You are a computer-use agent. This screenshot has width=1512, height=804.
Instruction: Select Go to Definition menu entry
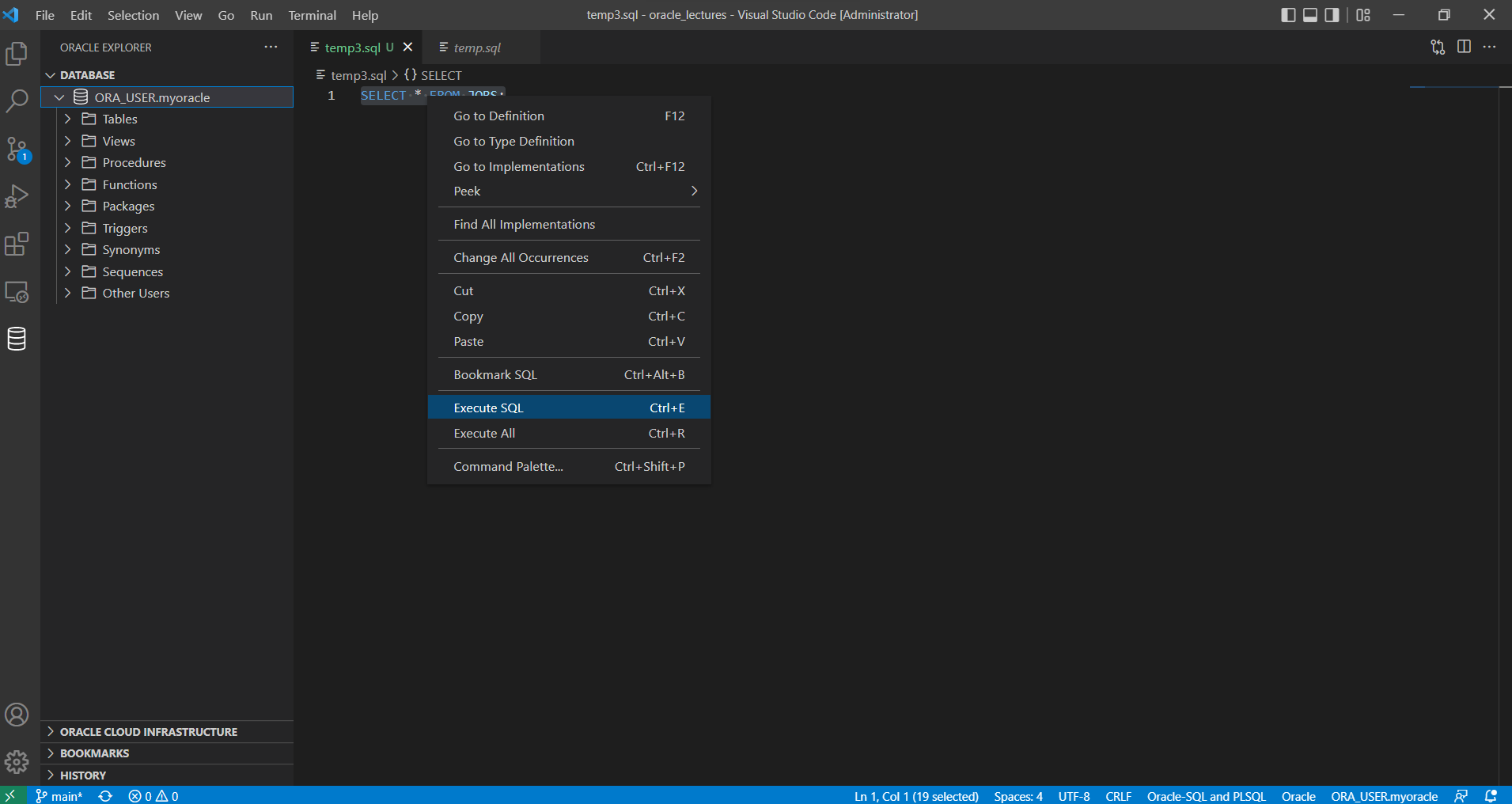click(x=569, y=116)
